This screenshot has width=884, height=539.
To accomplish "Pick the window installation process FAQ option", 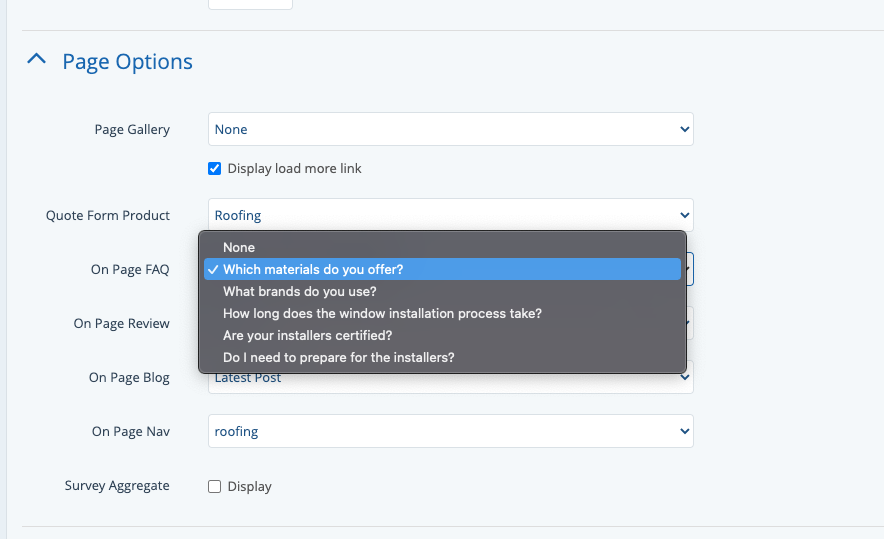I will coord(382,313).
